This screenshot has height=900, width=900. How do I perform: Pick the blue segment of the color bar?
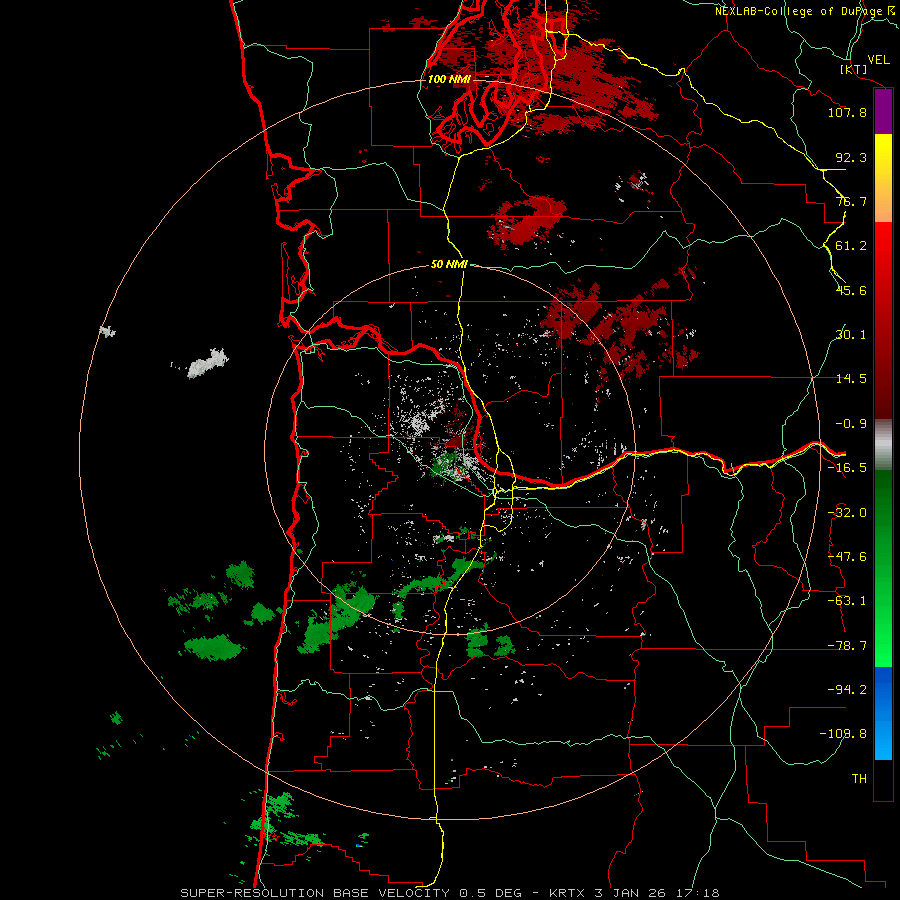(x=883, y=713)
